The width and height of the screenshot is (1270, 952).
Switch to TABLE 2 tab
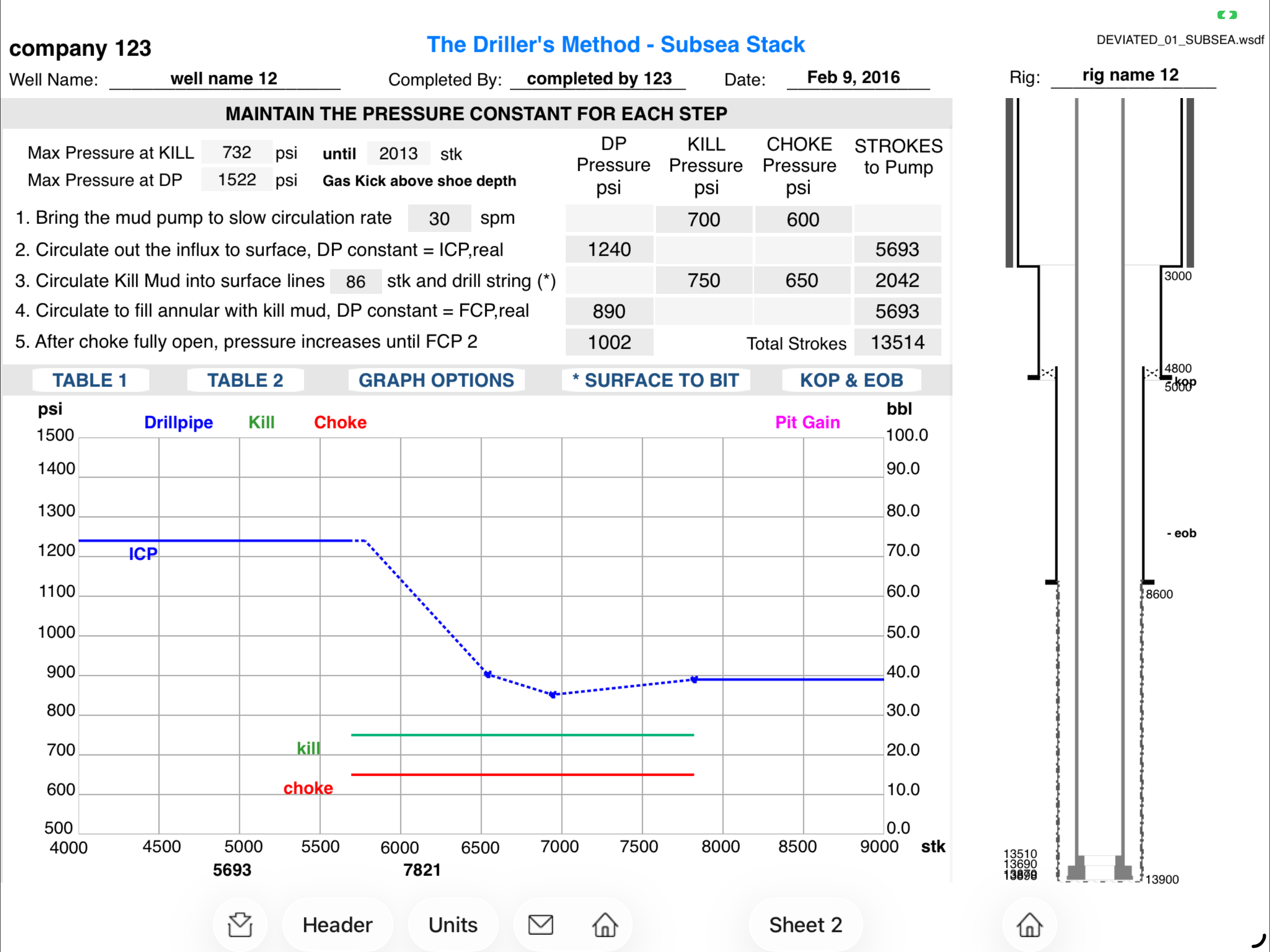(245, 380)
